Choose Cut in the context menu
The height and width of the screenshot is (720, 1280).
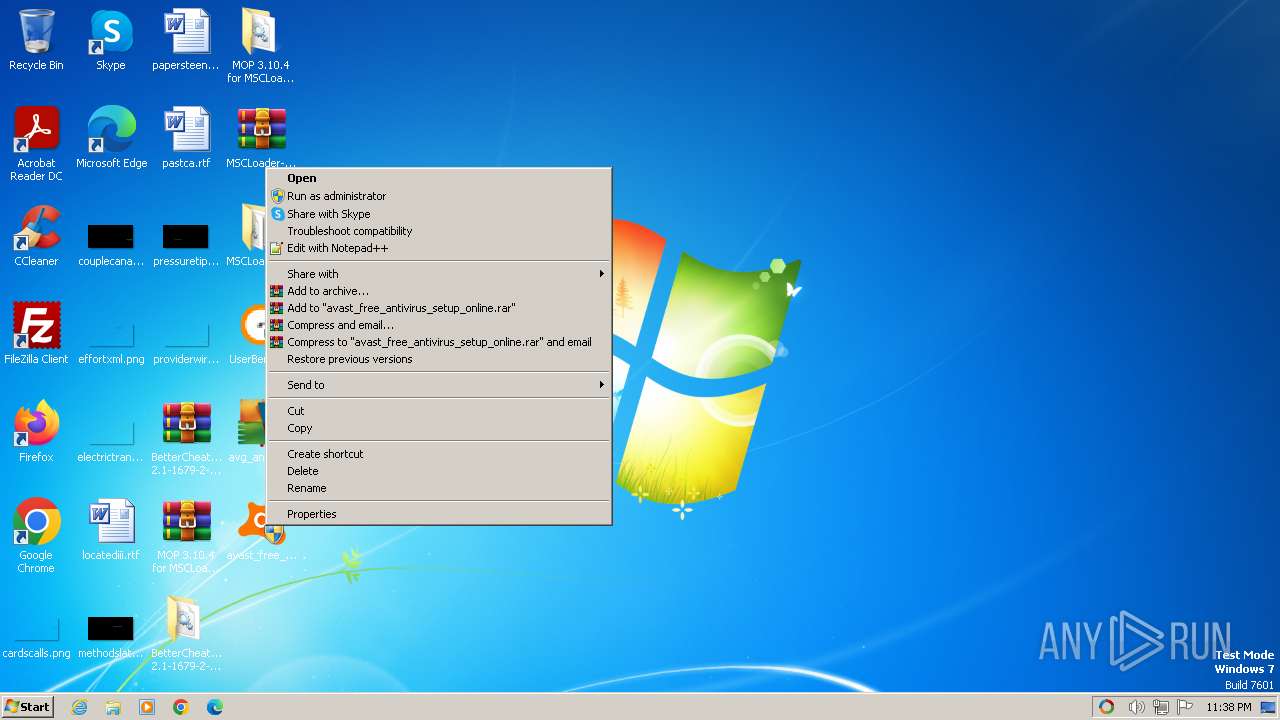[439, 411]
